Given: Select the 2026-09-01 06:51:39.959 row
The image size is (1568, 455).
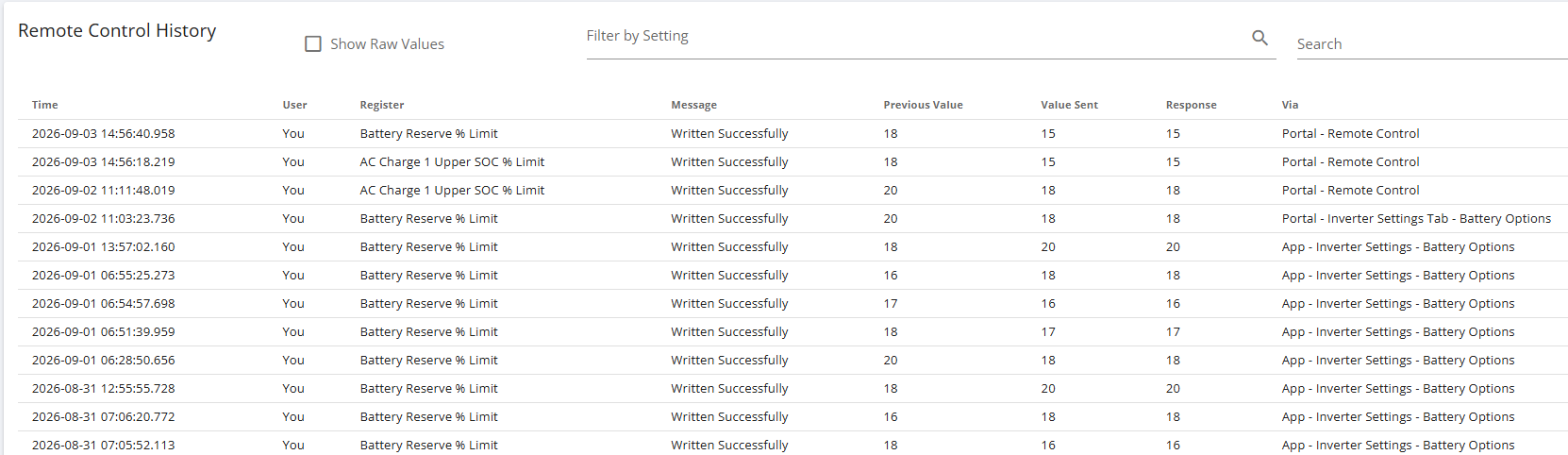Looking at the screenshot, I should pos(792,332).
